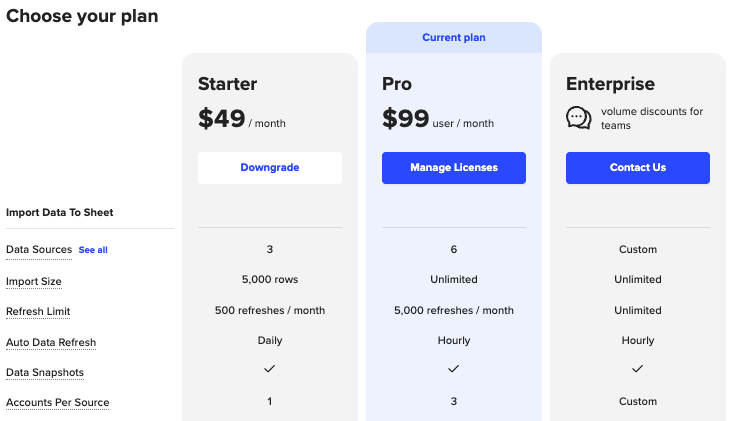The width and height of the screenshot is (731, 421).
Task: Click the Data Sources feature label
Action: (x=39, y=250)
